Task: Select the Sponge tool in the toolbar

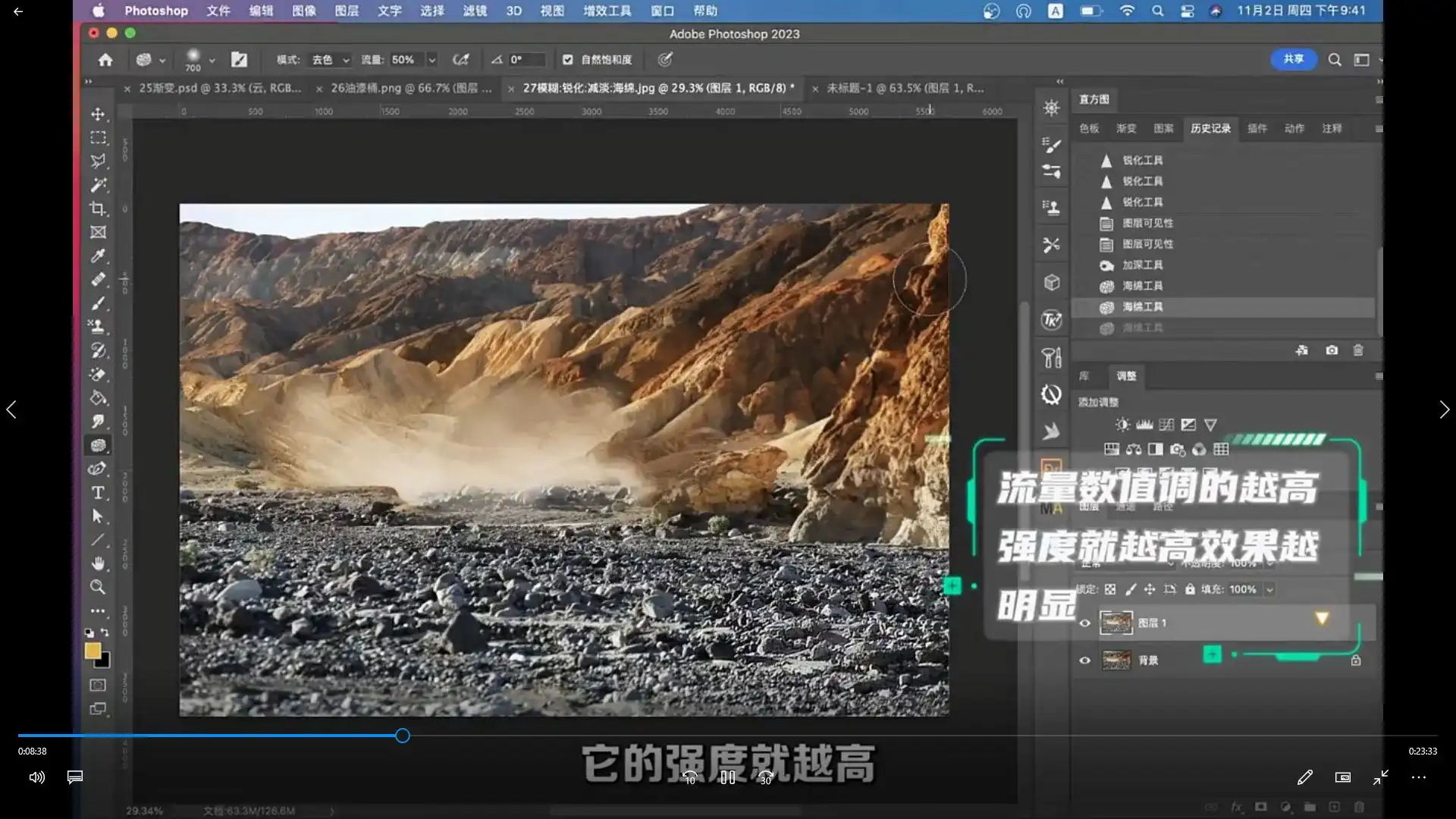Action: click(x=98, y=445)
